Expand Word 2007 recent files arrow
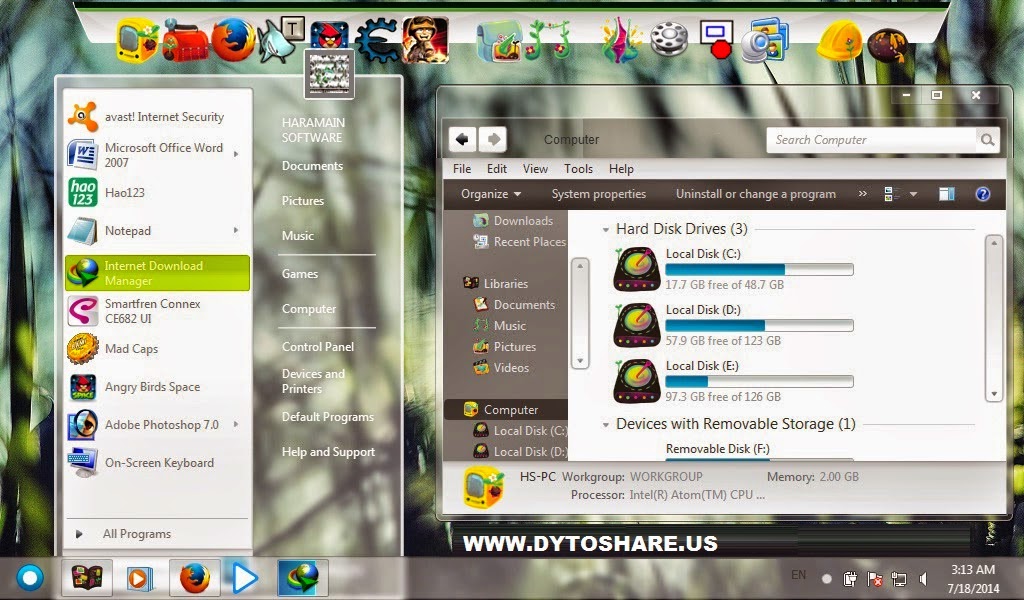The width and height of the screenshot is (1024, 600). point(236,155)
